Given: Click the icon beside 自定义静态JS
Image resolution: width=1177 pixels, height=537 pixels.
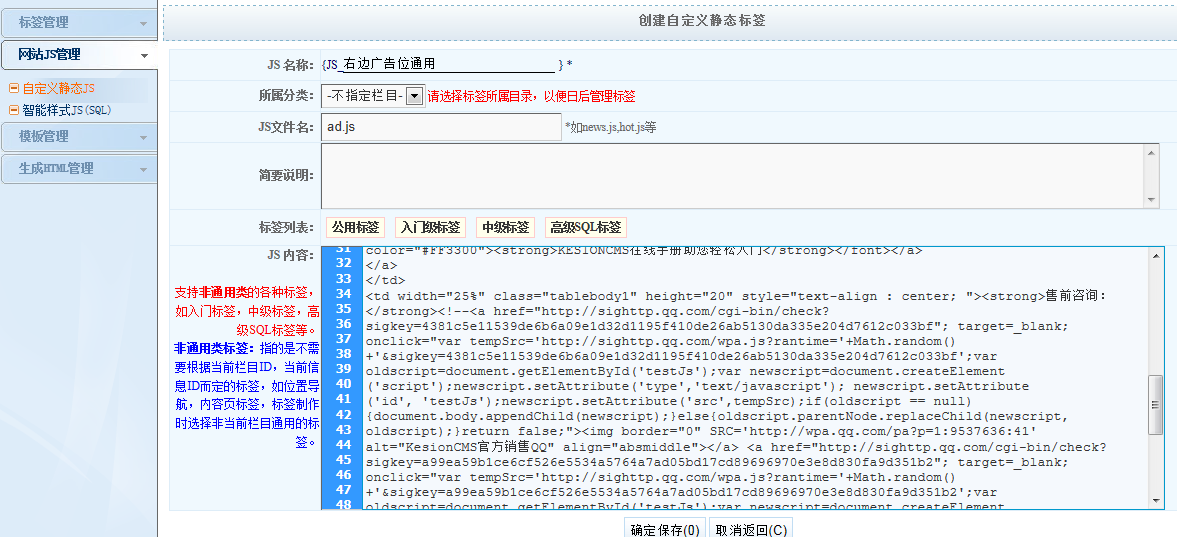Looking at the screenshot, I should point(14,89).
